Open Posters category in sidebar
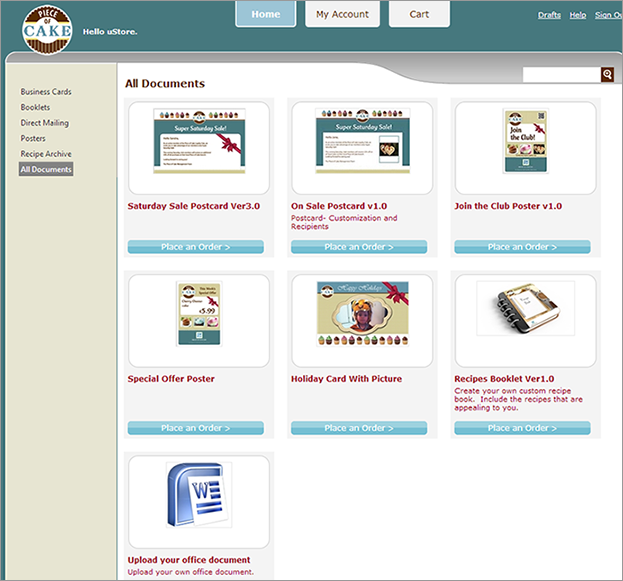 33,139
